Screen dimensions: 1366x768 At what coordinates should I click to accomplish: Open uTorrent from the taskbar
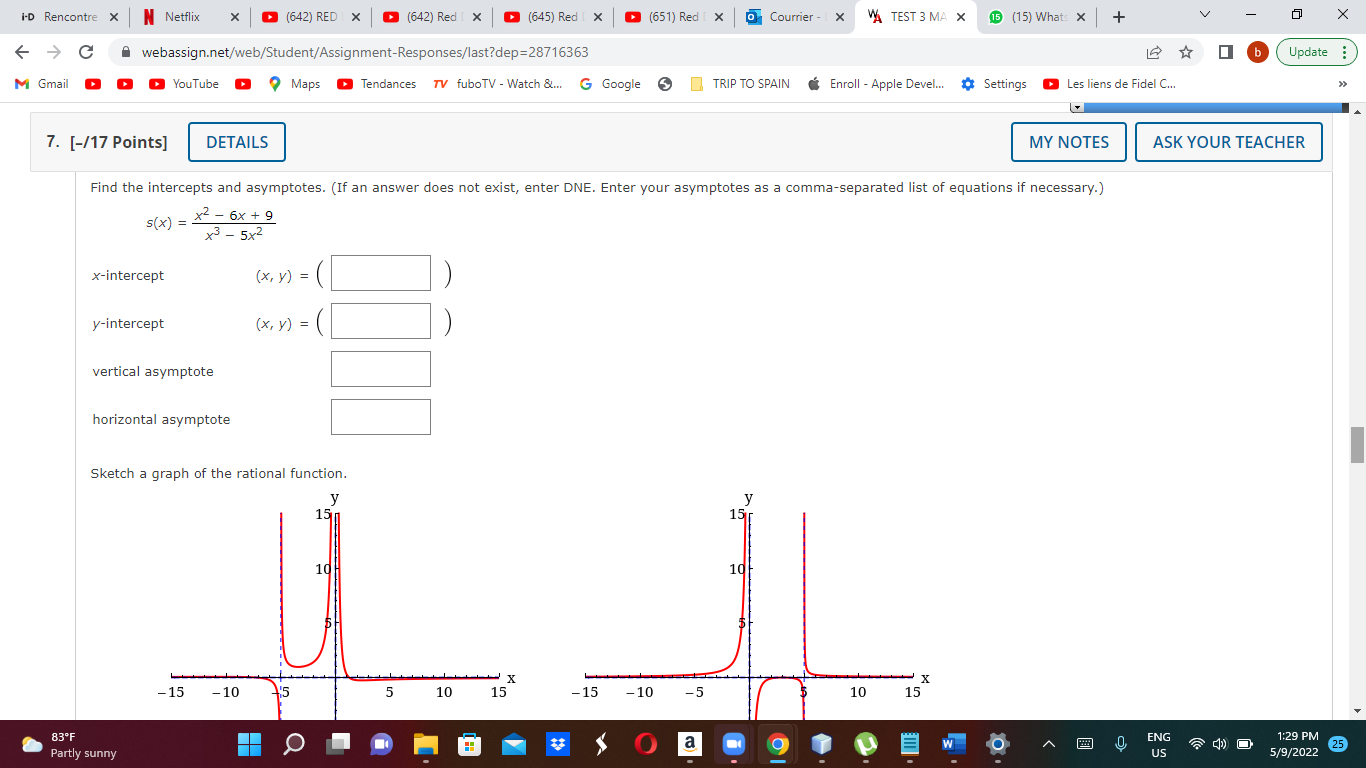pos(867,744)
